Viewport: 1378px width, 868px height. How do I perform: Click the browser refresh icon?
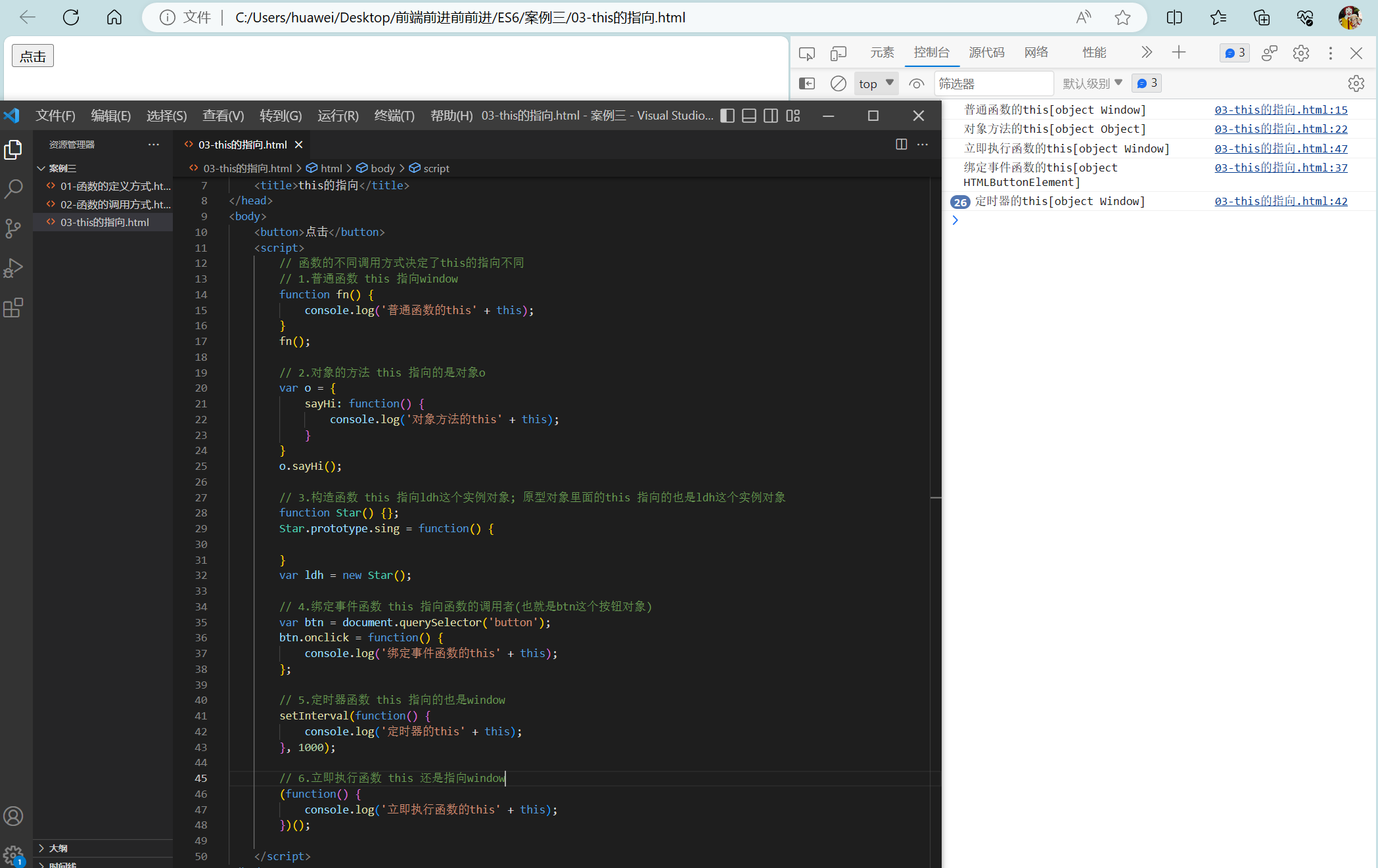71,18
